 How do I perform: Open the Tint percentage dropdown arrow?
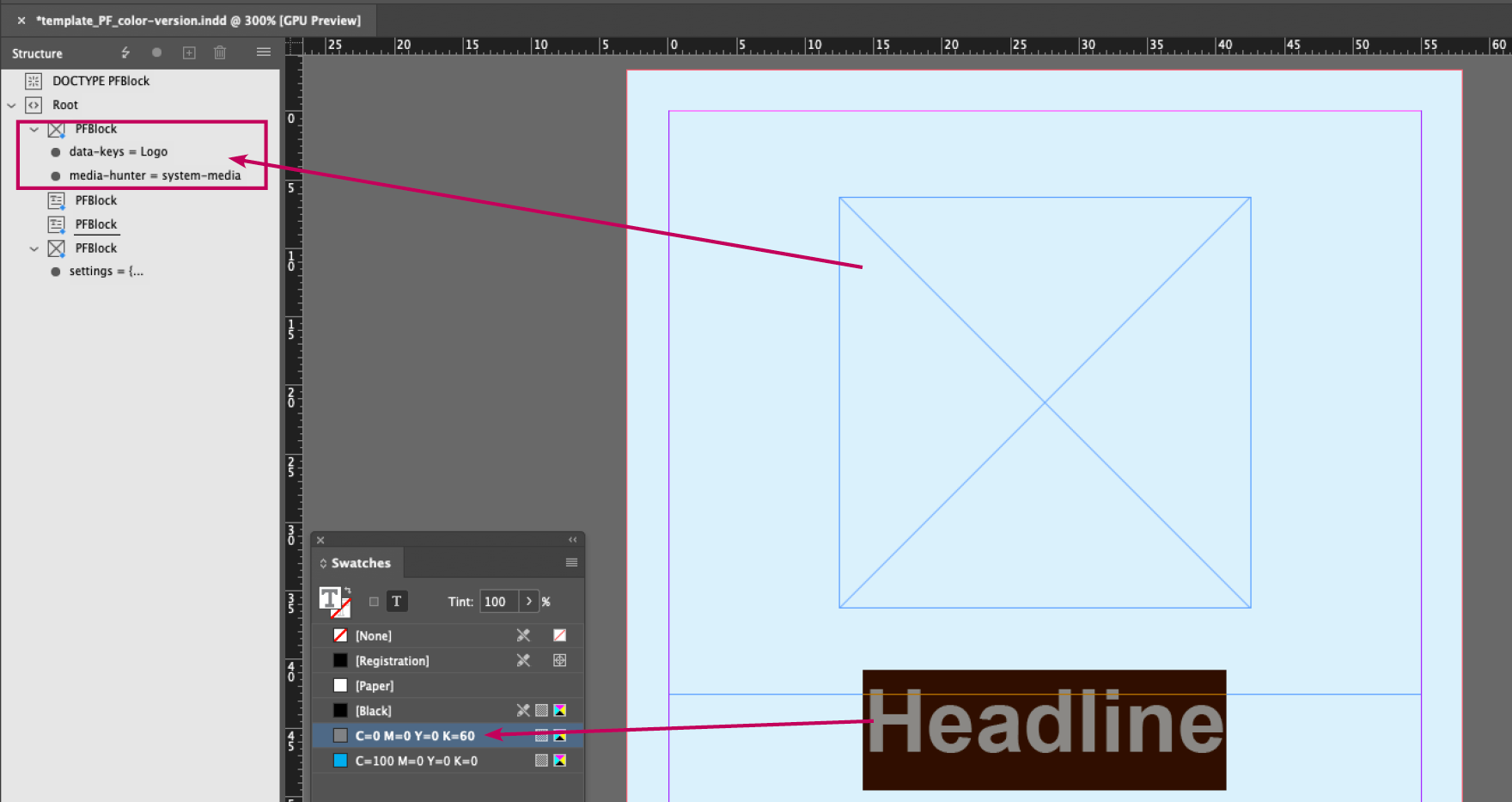coord(528,602)
